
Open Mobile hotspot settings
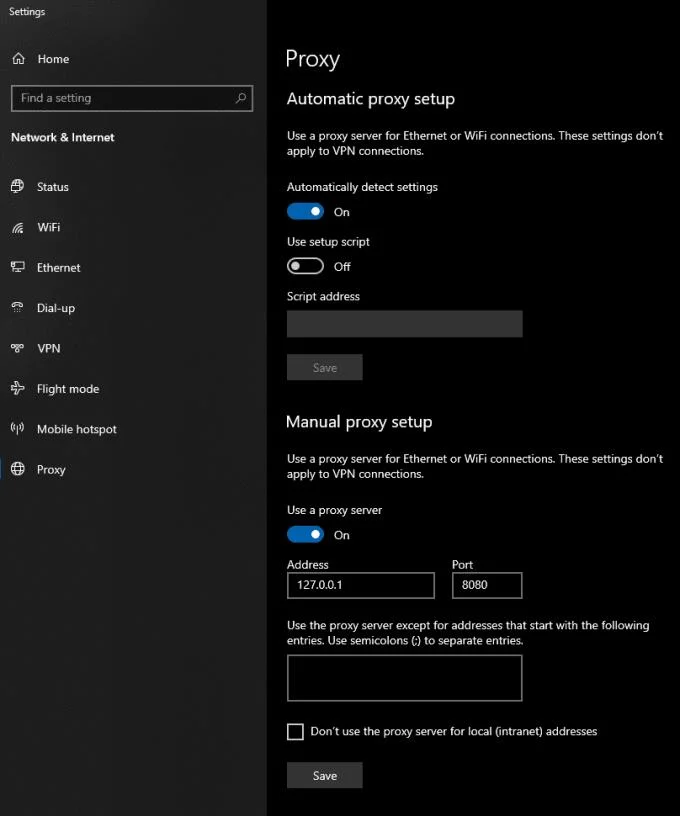click(132, 429)
